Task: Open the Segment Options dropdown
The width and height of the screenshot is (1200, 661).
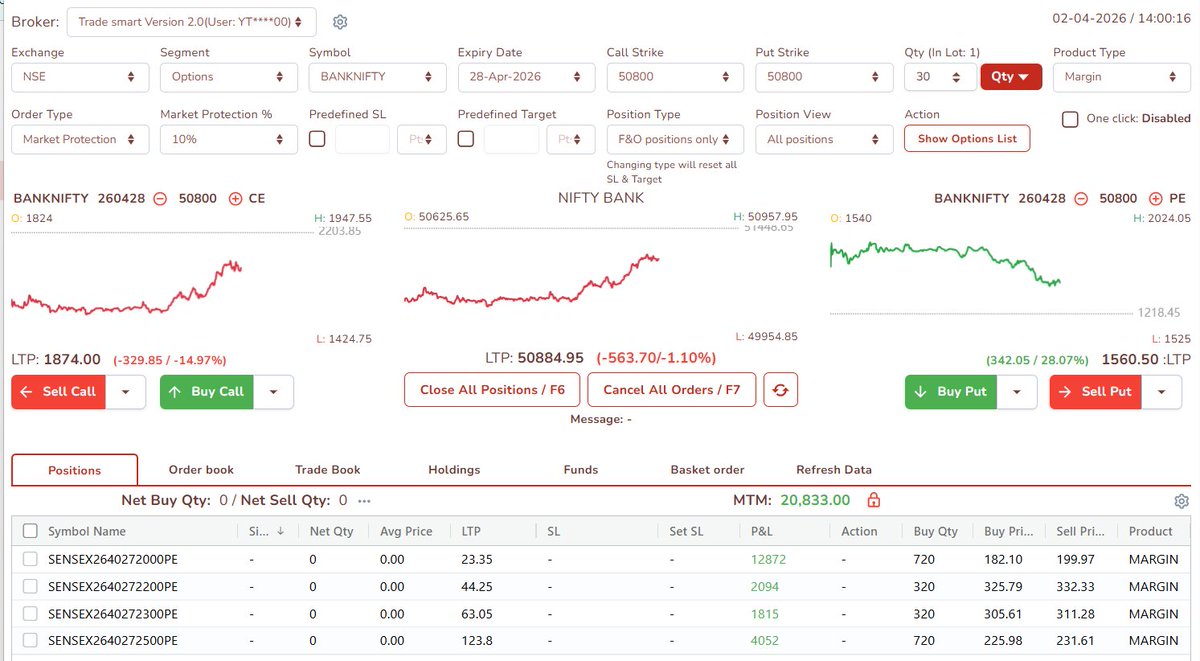Action: (229, 77)
